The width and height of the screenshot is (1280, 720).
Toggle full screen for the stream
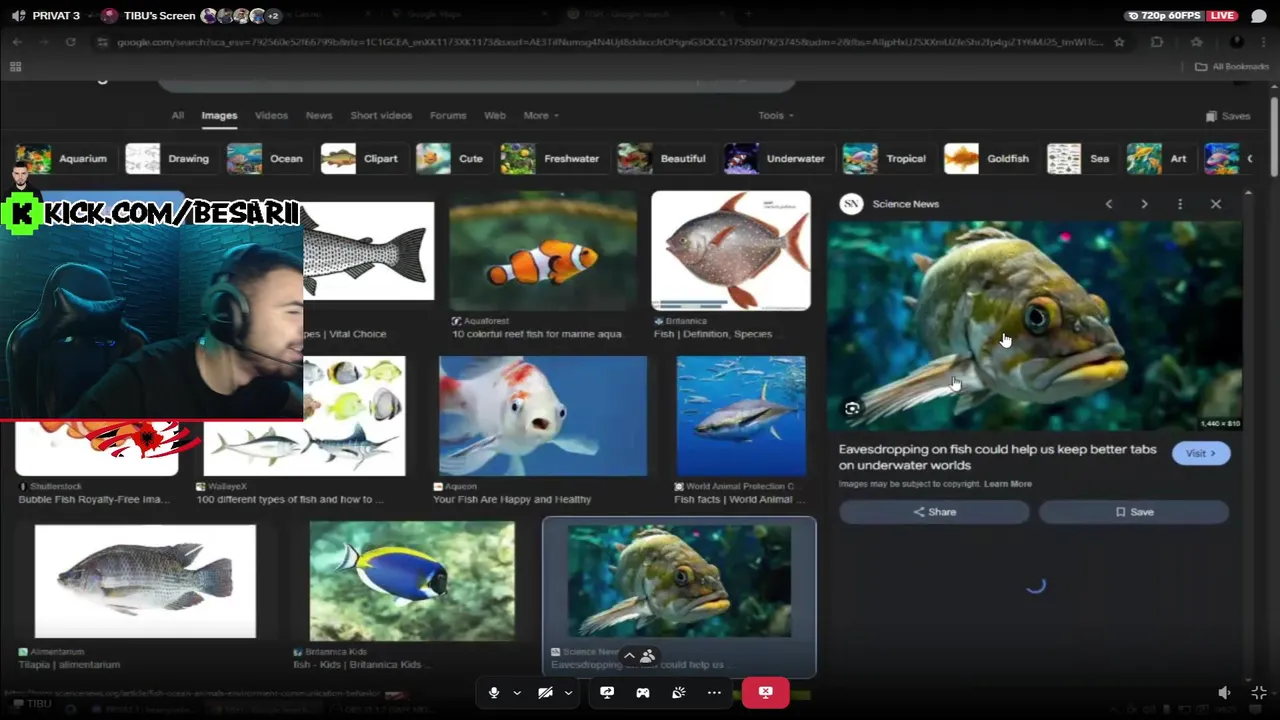tap(1258, 692)
